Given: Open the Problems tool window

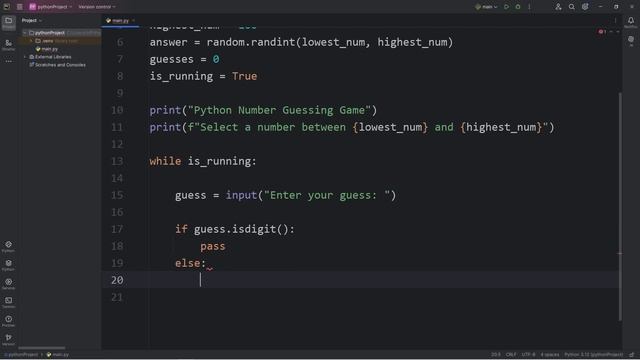Looking at the screenshot, I should pyautogui.click(x=9, y=321).
